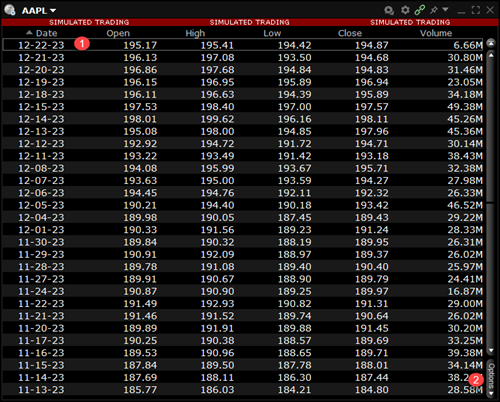This screenshot has height=402, width=500.
Task: Click Open value 187.84 on 11-15-23
Action: (140, 366)
